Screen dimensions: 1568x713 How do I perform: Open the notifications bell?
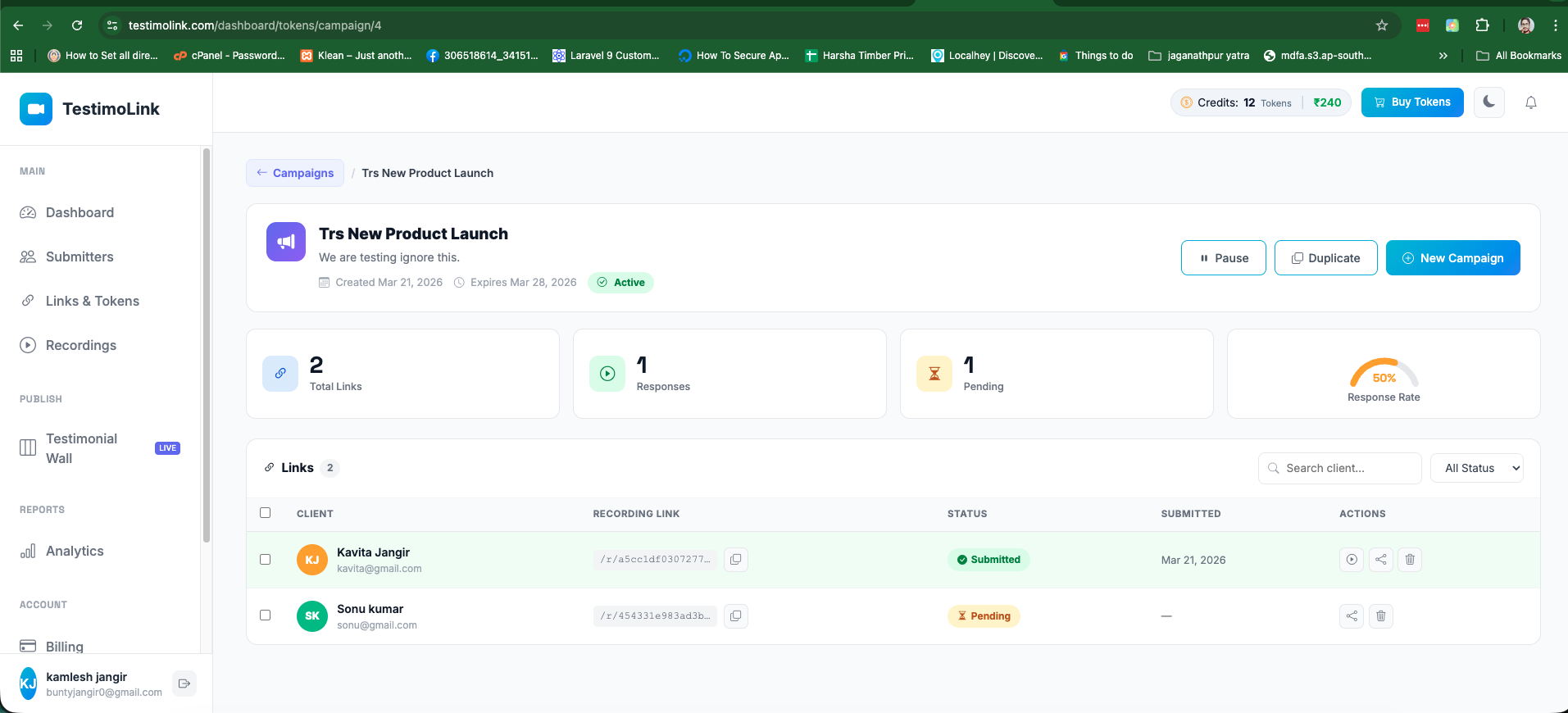tap(1530, 102)
